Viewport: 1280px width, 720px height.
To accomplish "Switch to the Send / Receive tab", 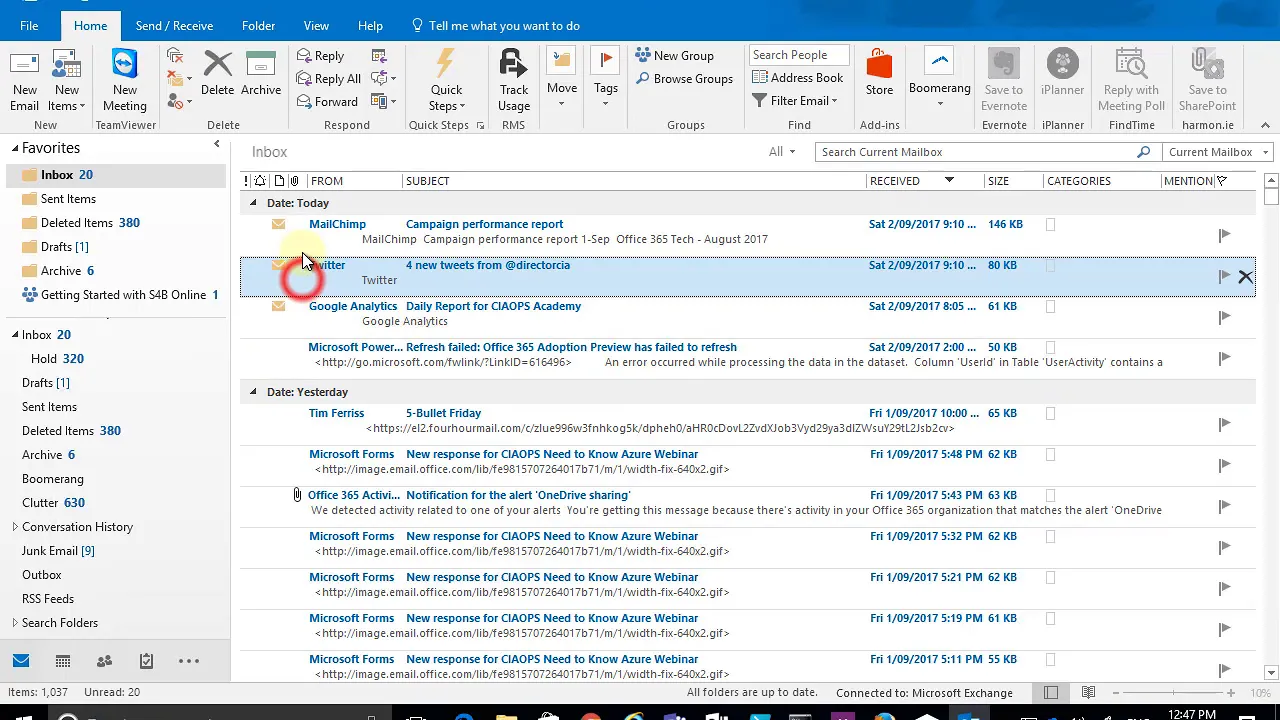I will 175,25.
